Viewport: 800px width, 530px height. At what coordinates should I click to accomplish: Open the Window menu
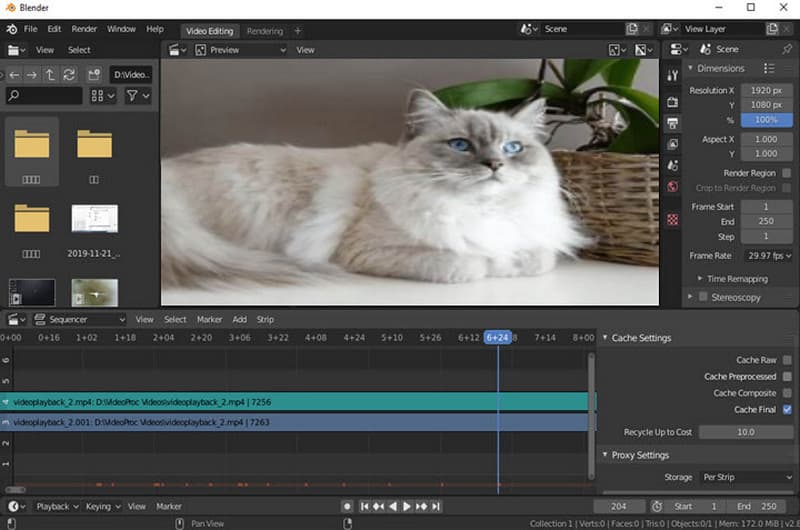tap(121, 29)
